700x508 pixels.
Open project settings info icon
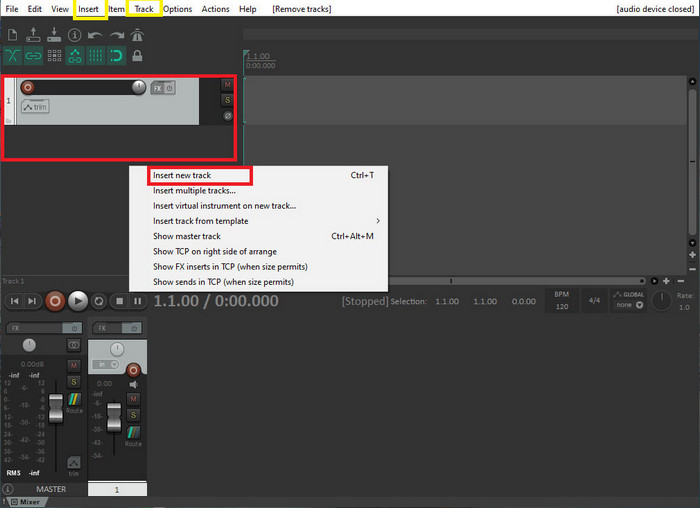[x=74, y=35]
